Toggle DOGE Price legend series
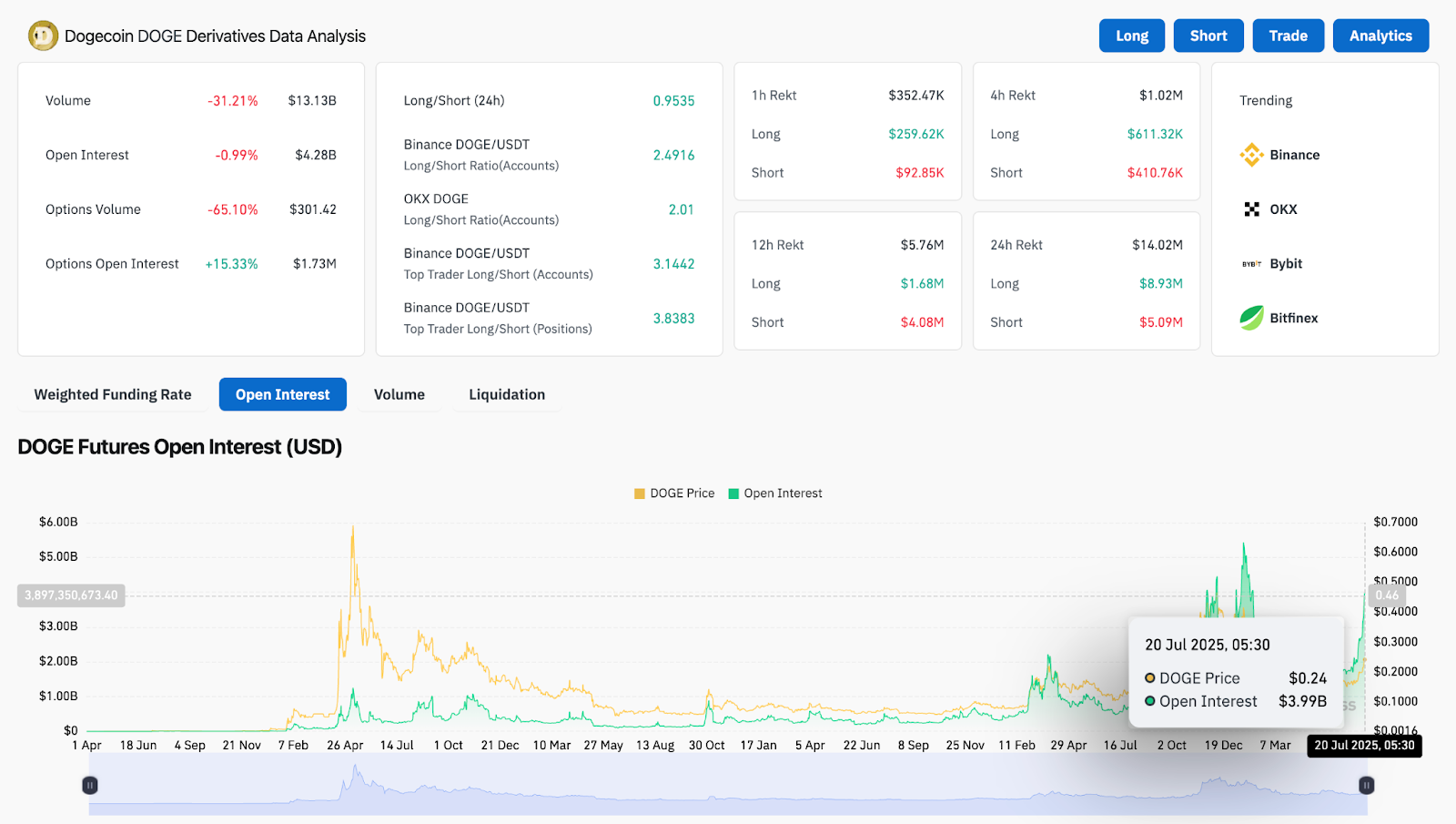This screenshot has width=1456, height=824. tap(674, 493)
